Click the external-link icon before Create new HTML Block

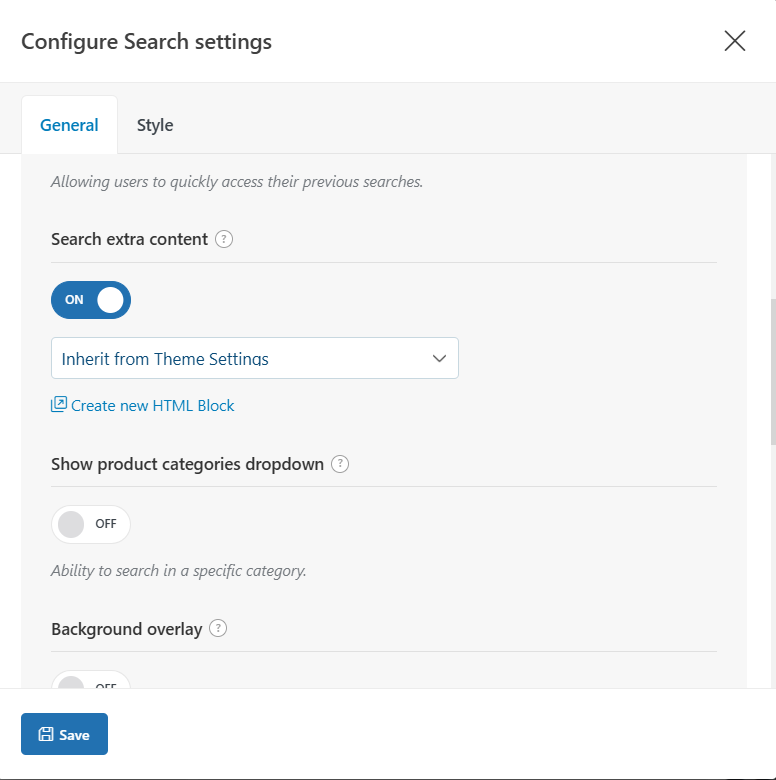coord(59,405)
